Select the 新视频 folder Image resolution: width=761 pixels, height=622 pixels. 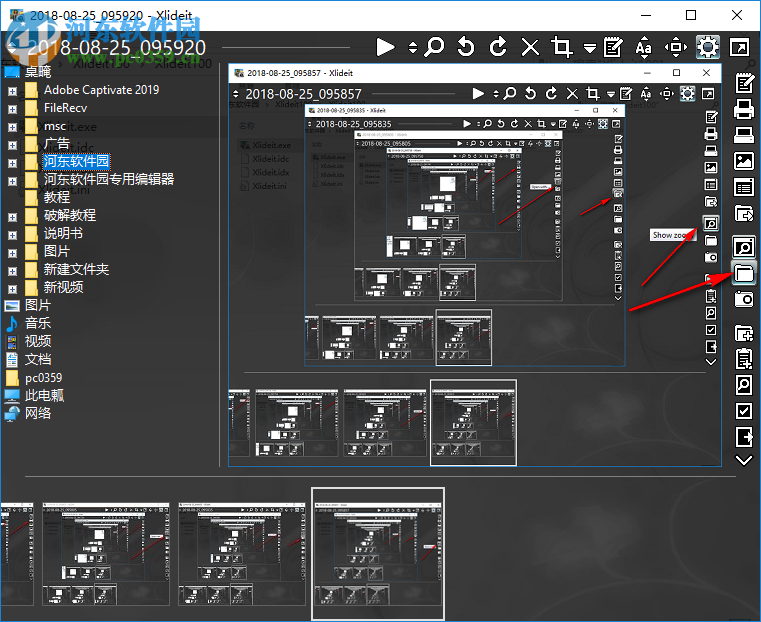pyautogui.click(x=63, y=287)
